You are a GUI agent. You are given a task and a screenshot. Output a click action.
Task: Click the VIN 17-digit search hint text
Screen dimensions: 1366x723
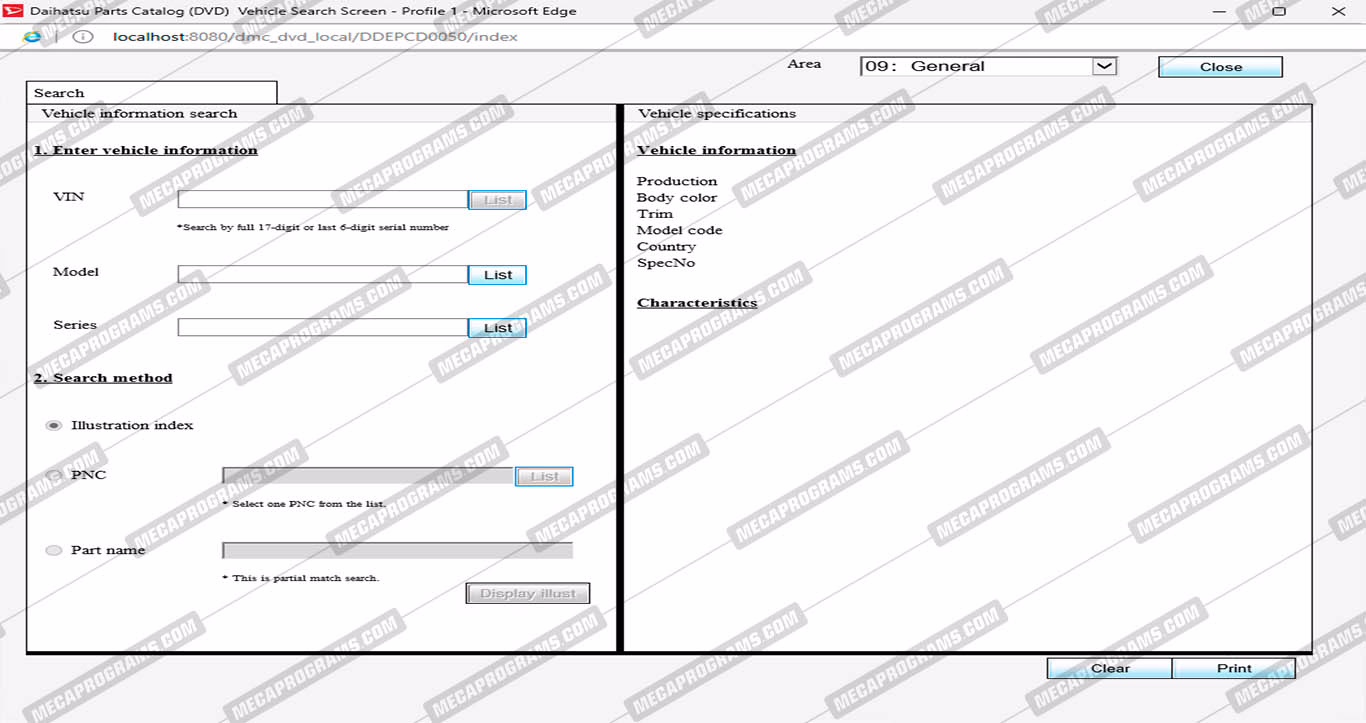click(313, 227)
